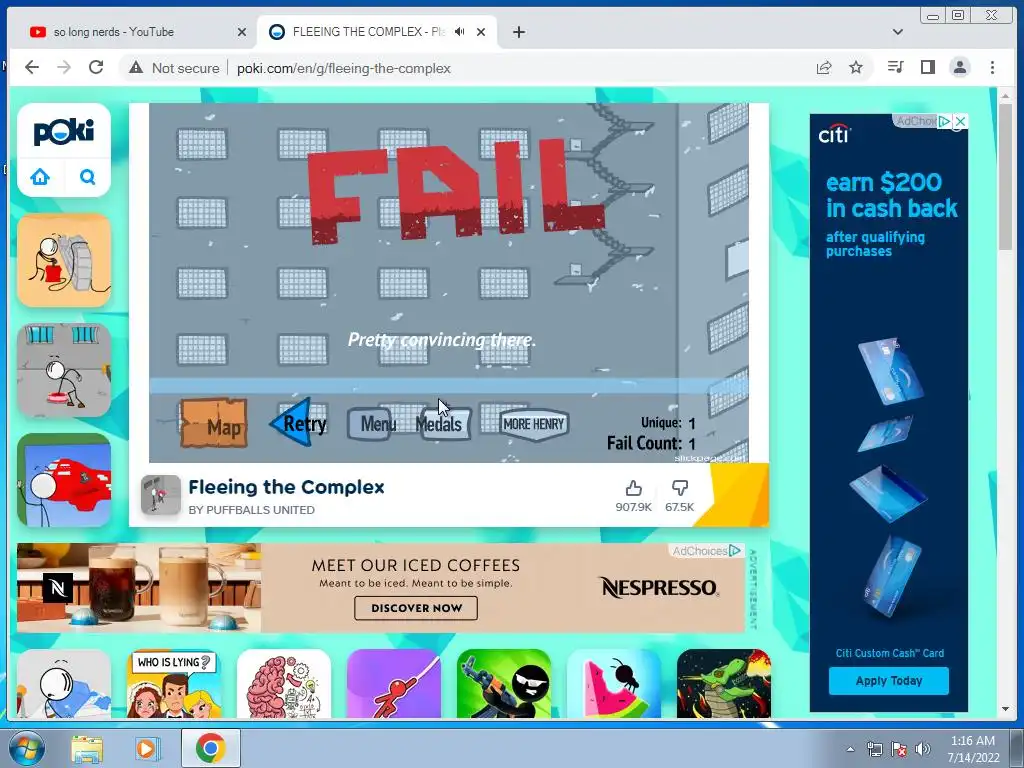This screenshot has width=1024, height=768.
Task: Open the stickman on ice game thumbnail
Action: [x=64, y=683]
